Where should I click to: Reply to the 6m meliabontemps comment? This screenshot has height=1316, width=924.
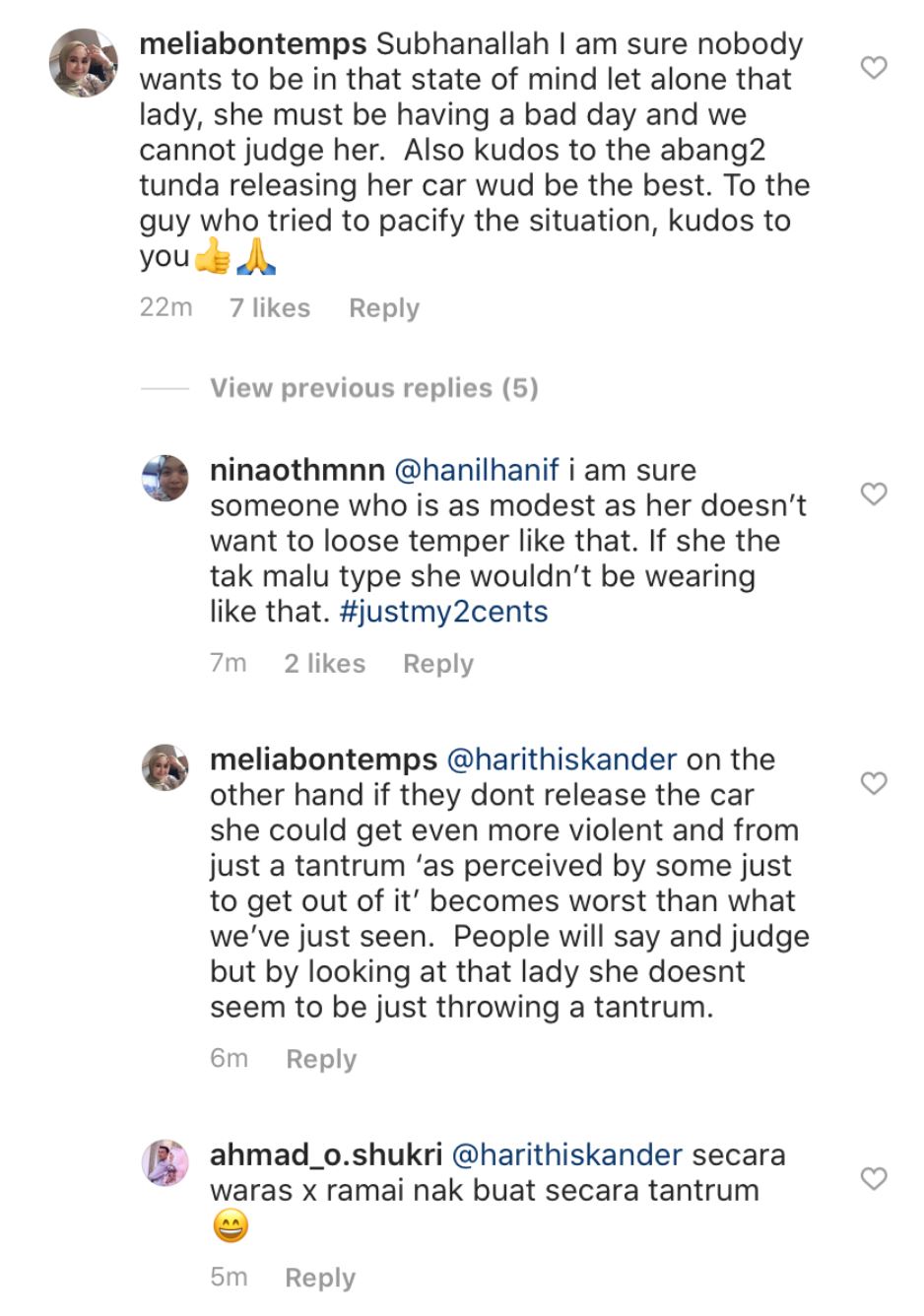coord(320,1059)
